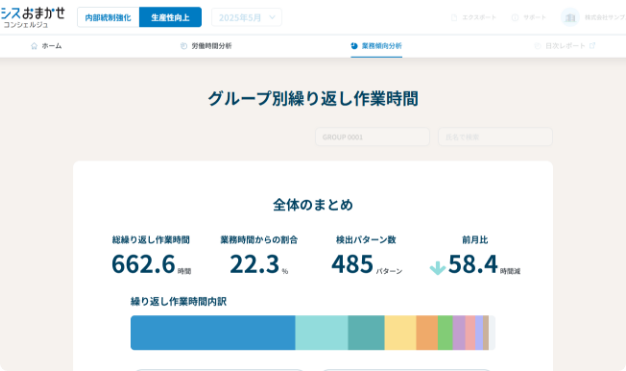Click the 58.4 month-over-month value

click(x=473, y=264)
